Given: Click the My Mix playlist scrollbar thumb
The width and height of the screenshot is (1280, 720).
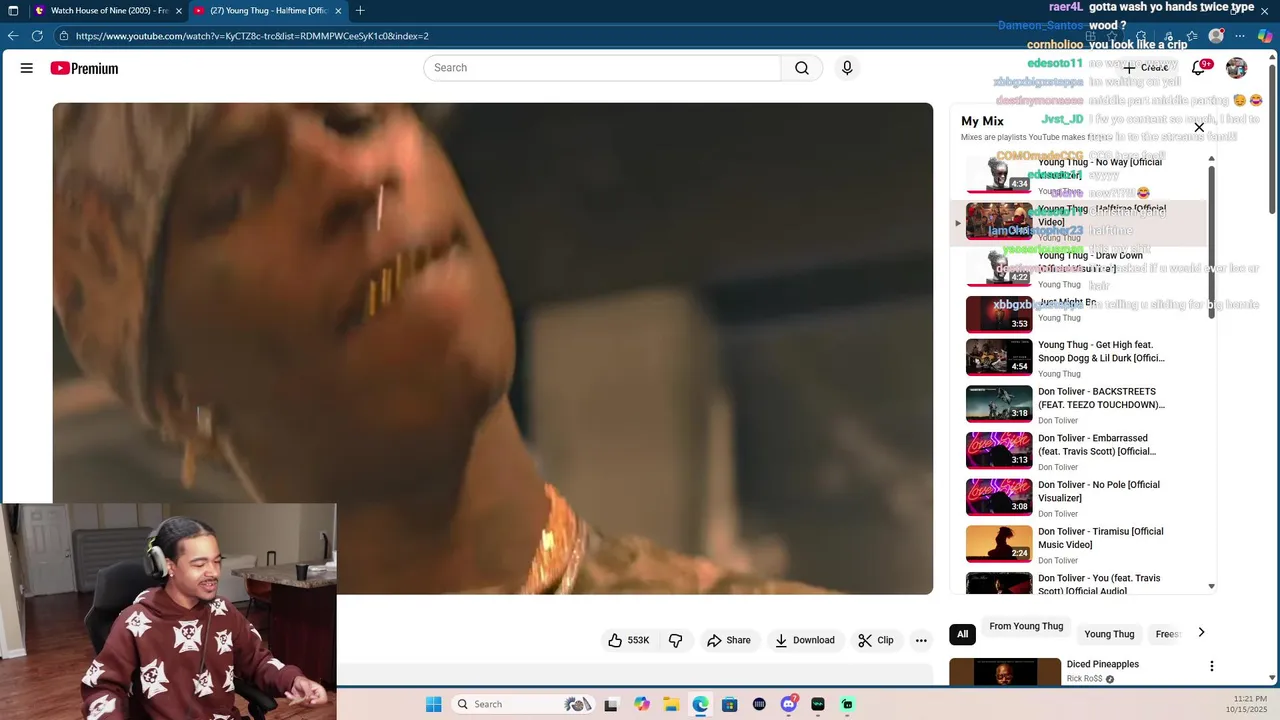Looking at the screenshot, I should pos(1211,242).
